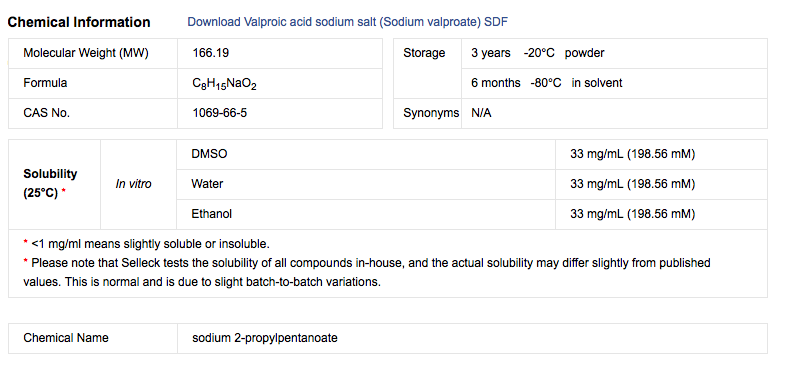Viewport: 786px width, 375px height.
Task: Click the Synonyms N/A value
Action: [x=481, y=113]
